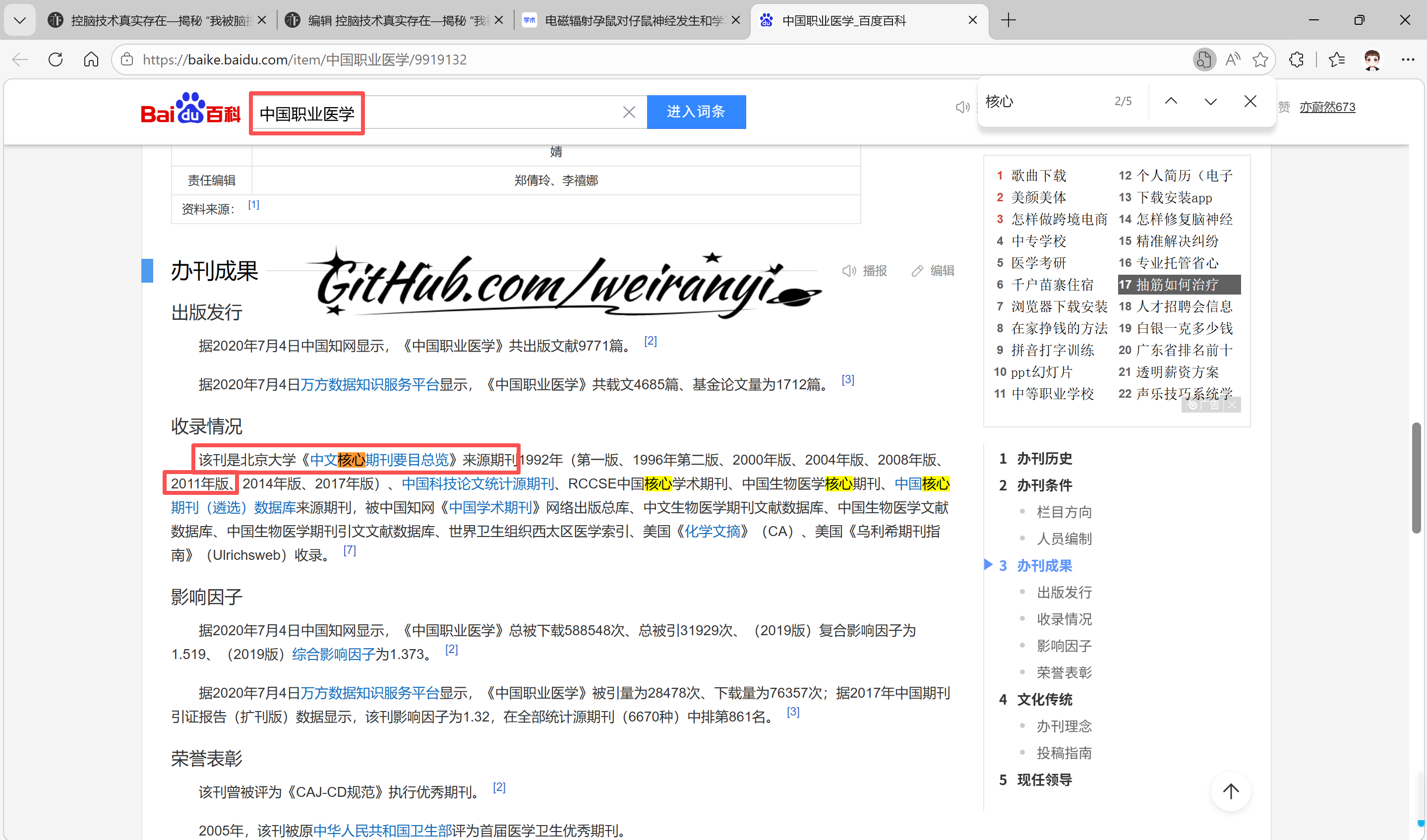Open the tab search dropdown chevron
Screen dimensions: 1427x840
pos(20,20)
